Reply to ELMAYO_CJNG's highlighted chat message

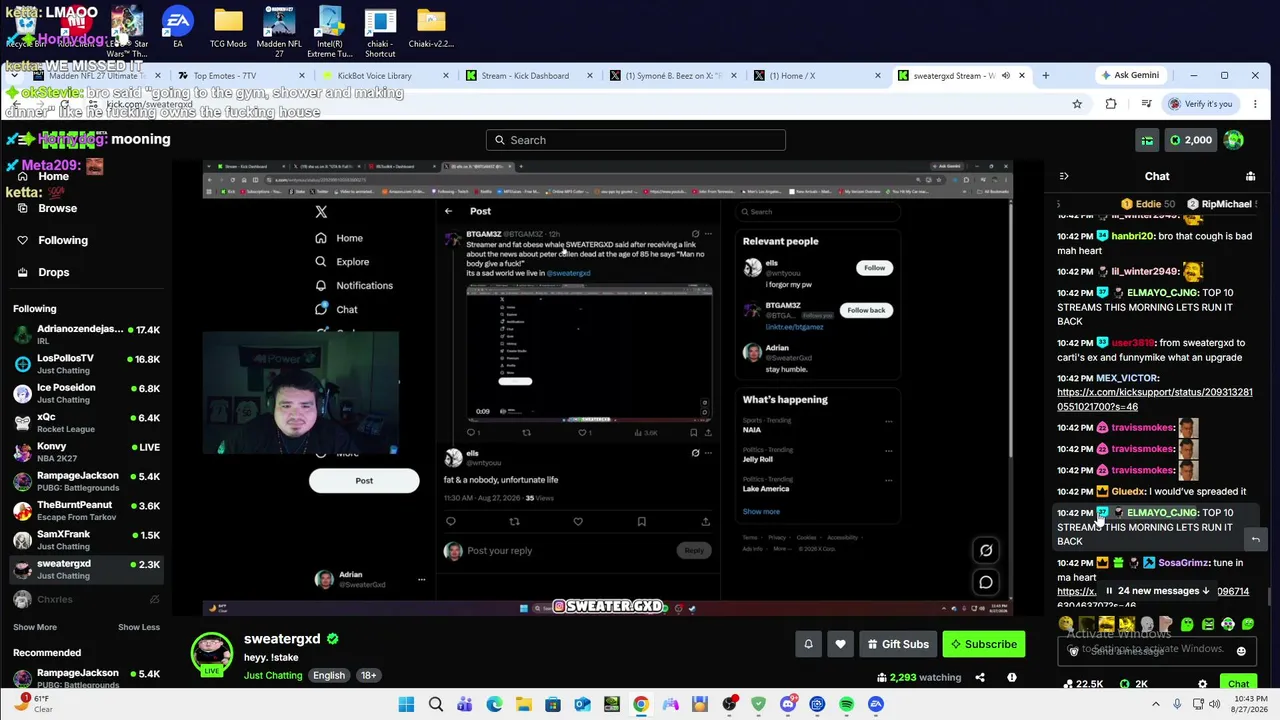(x=1255, y=540)
